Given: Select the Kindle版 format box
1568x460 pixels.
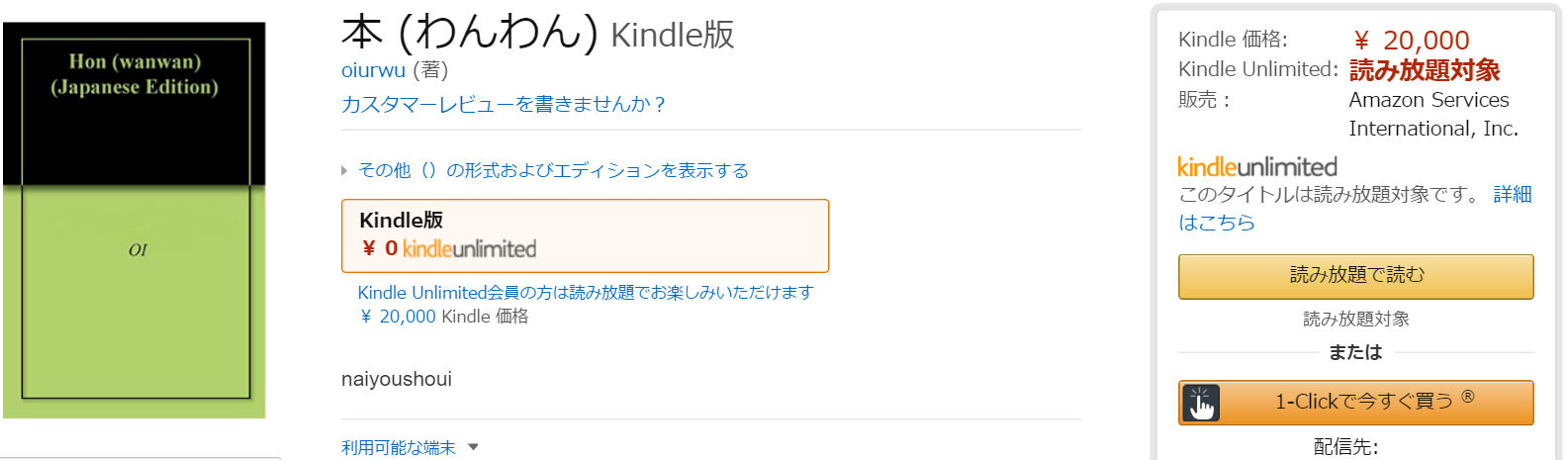Looking at the screenshot, I should pyautogui.click(x=585, y=235).
